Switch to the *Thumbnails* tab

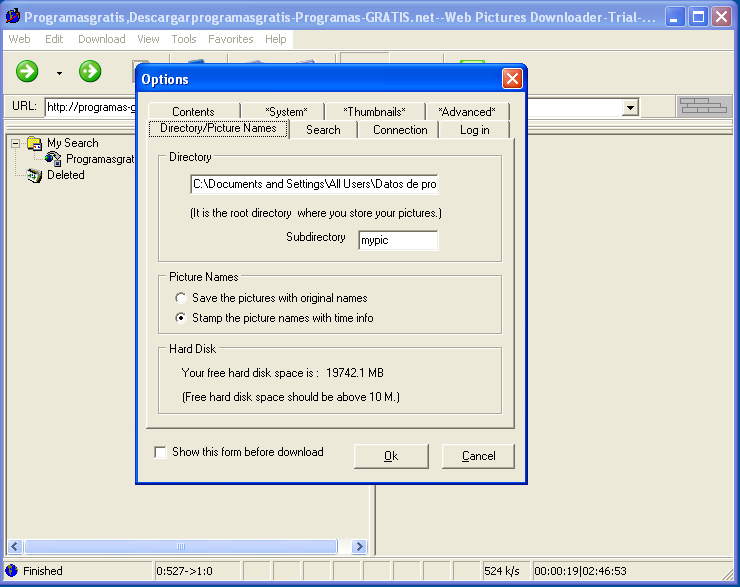(x=374, y=112)
